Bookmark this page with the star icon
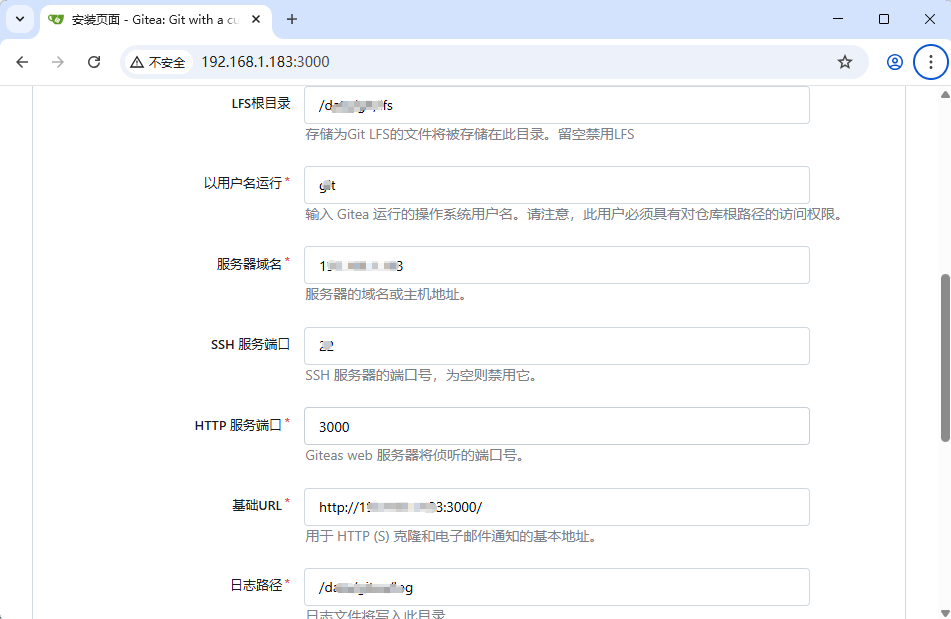 [845, 62]
